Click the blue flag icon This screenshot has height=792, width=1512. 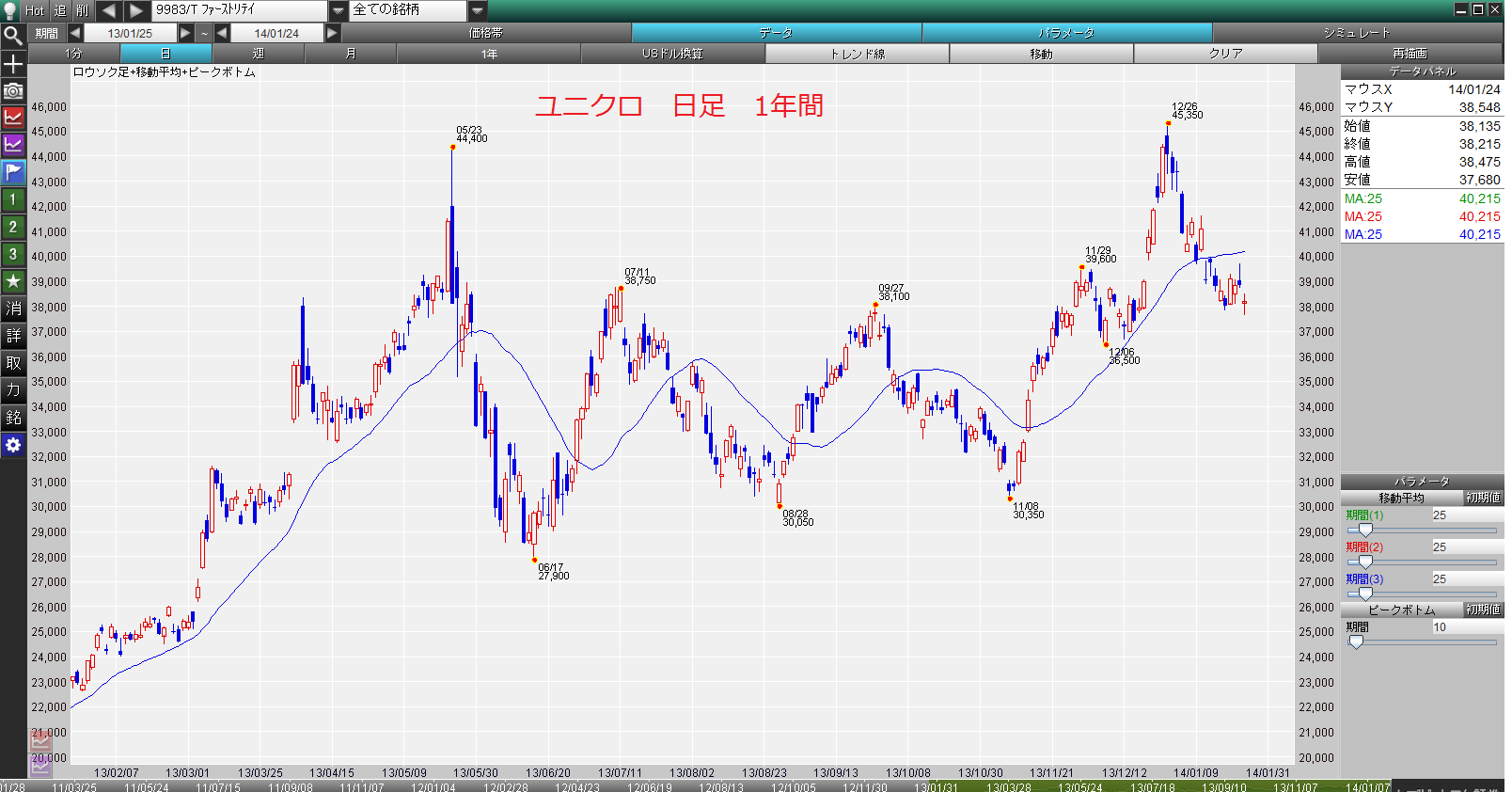13,172
